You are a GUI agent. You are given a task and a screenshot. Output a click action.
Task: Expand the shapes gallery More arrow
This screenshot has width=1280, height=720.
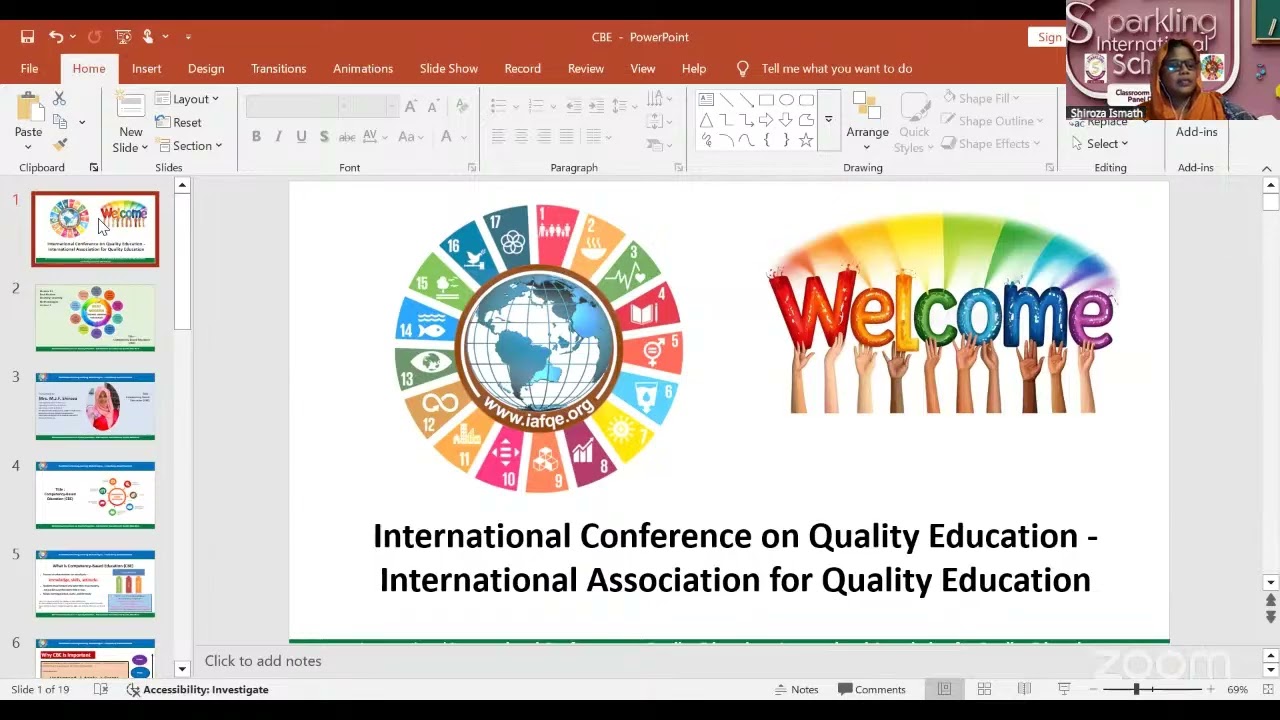pyautogui.click(x=828, y=120)
